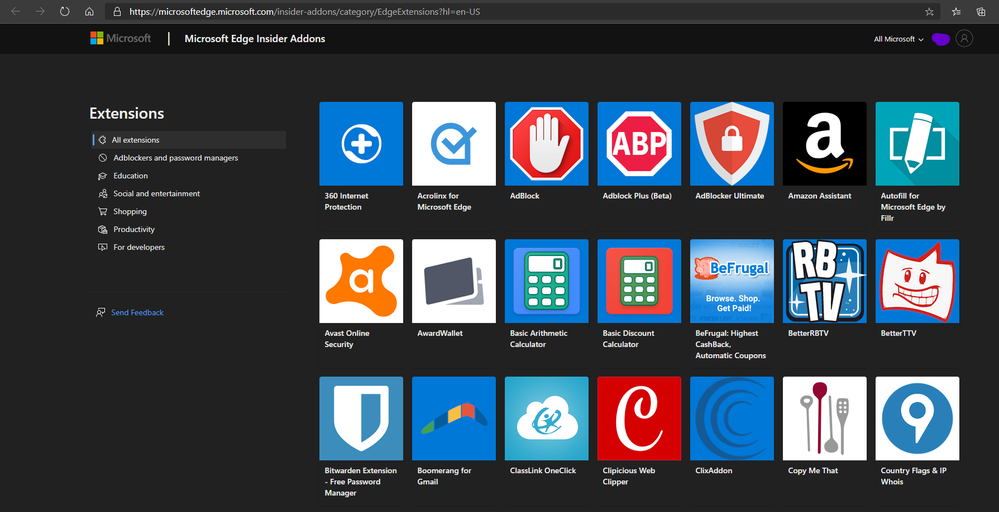
Task: Expand the All Microsoft dropdown
Action: pyautogui.click(x=898, y=39)
